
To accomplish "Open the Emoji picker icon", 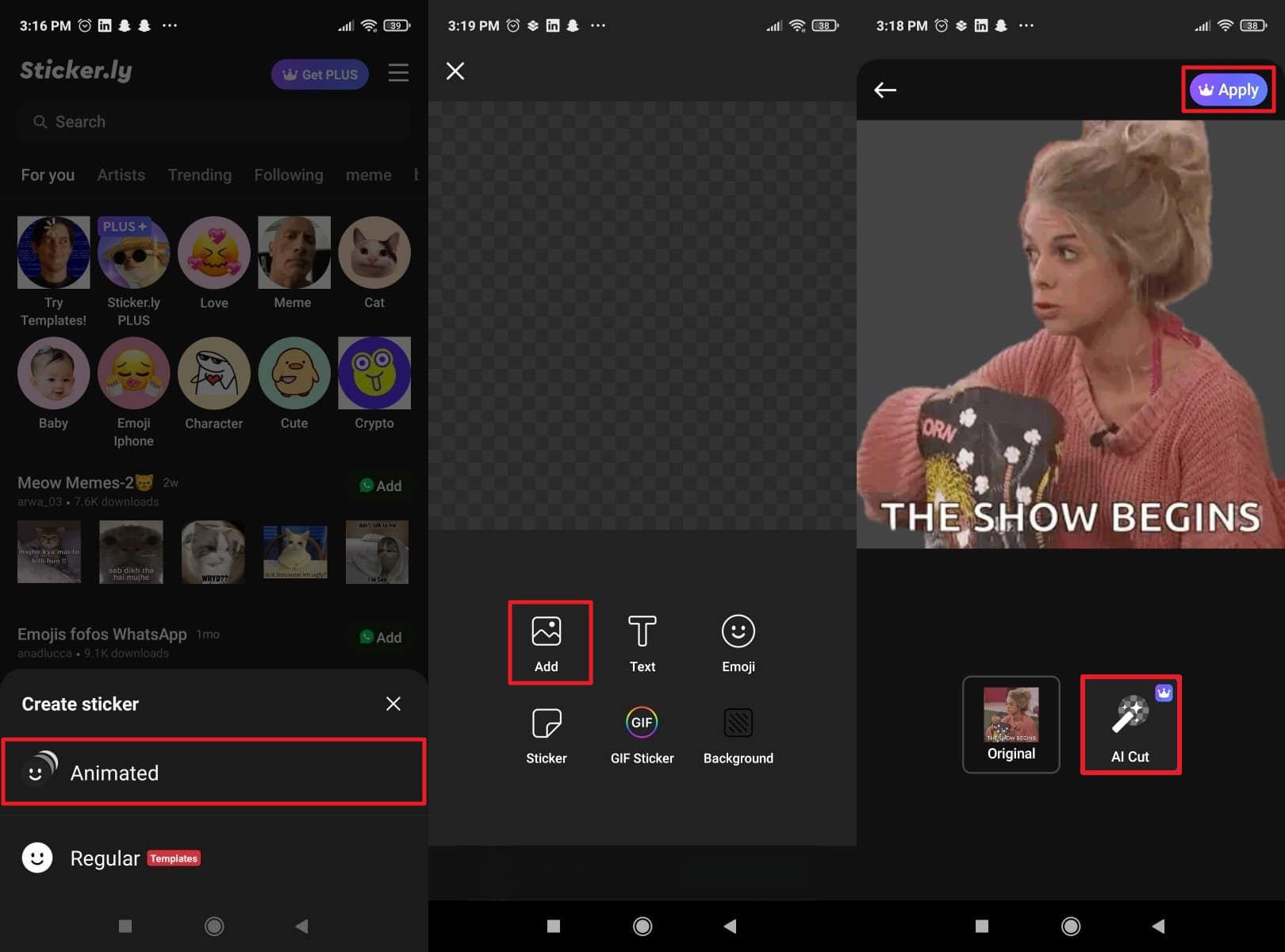I will click(x=738, y=632).
